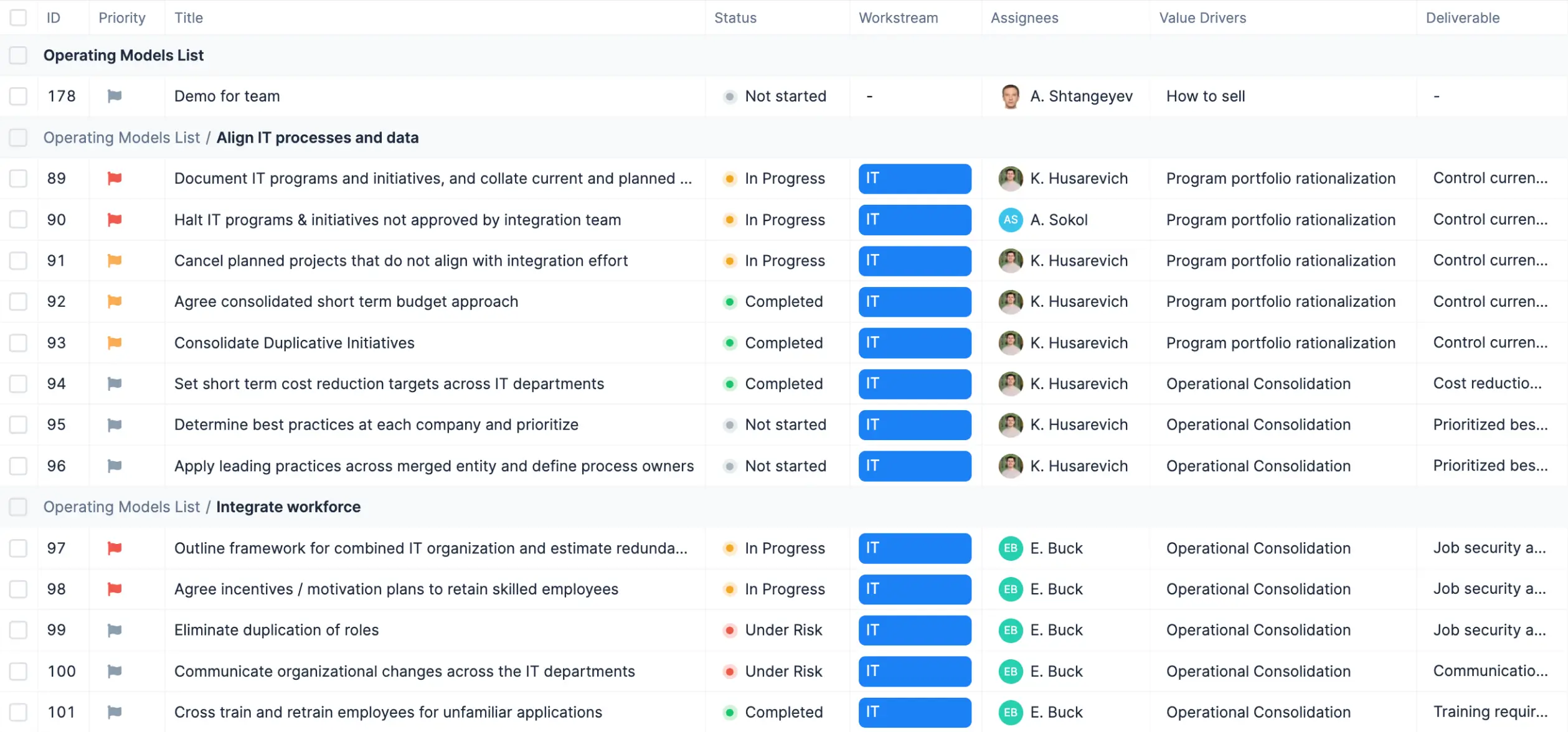Check the row checkbox for task 101

coord(18,712)
